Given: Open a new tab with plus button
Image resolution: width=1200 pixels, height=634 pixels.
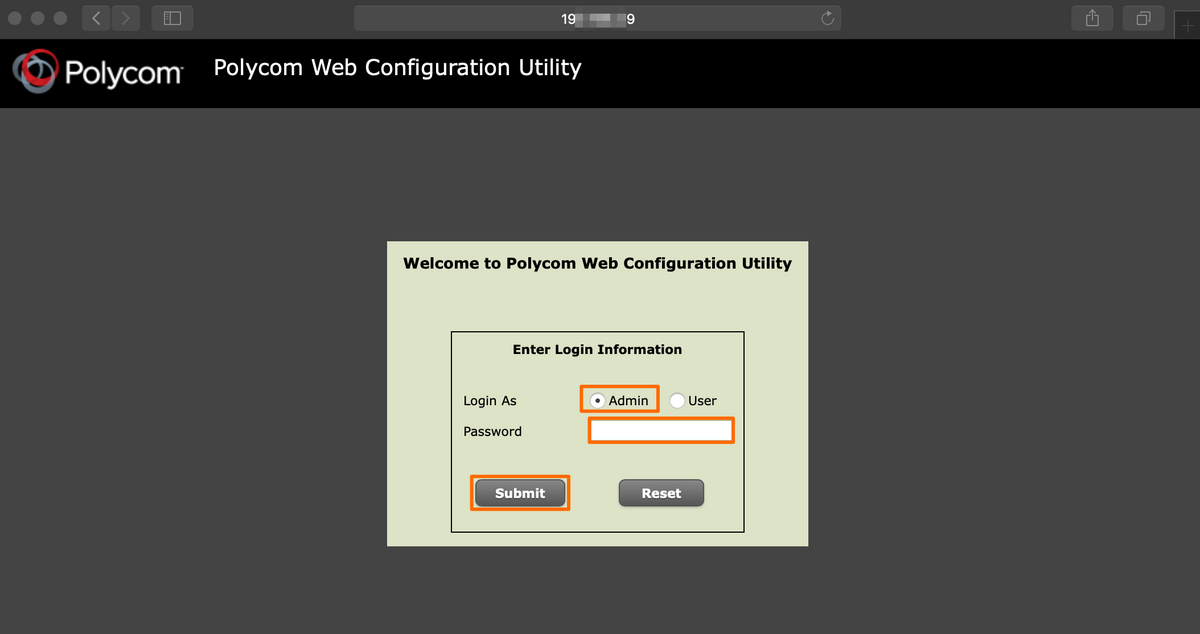Looking at the screenshot, I should (1186, 26).
